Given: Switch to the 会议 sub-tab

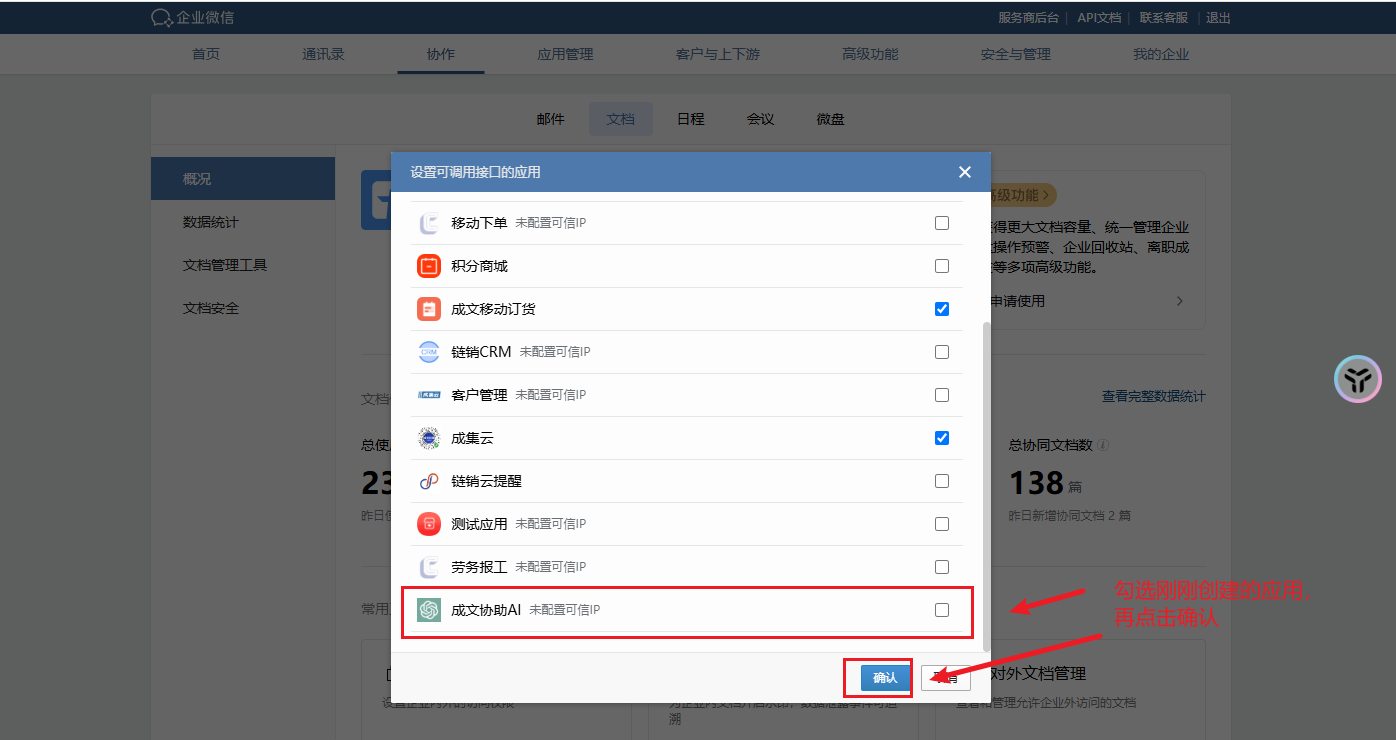Looking at the screenshot, I should click(760, 119).
